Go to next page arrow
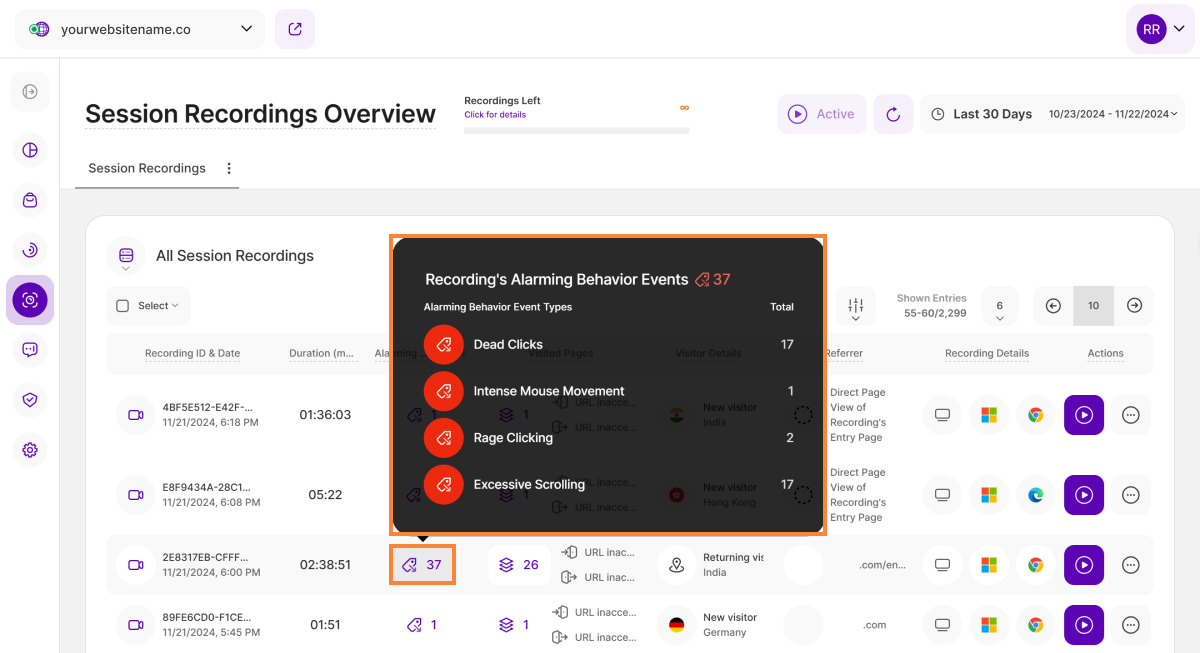Viewport: 1200px width, 653px height. click(1134, 306)
